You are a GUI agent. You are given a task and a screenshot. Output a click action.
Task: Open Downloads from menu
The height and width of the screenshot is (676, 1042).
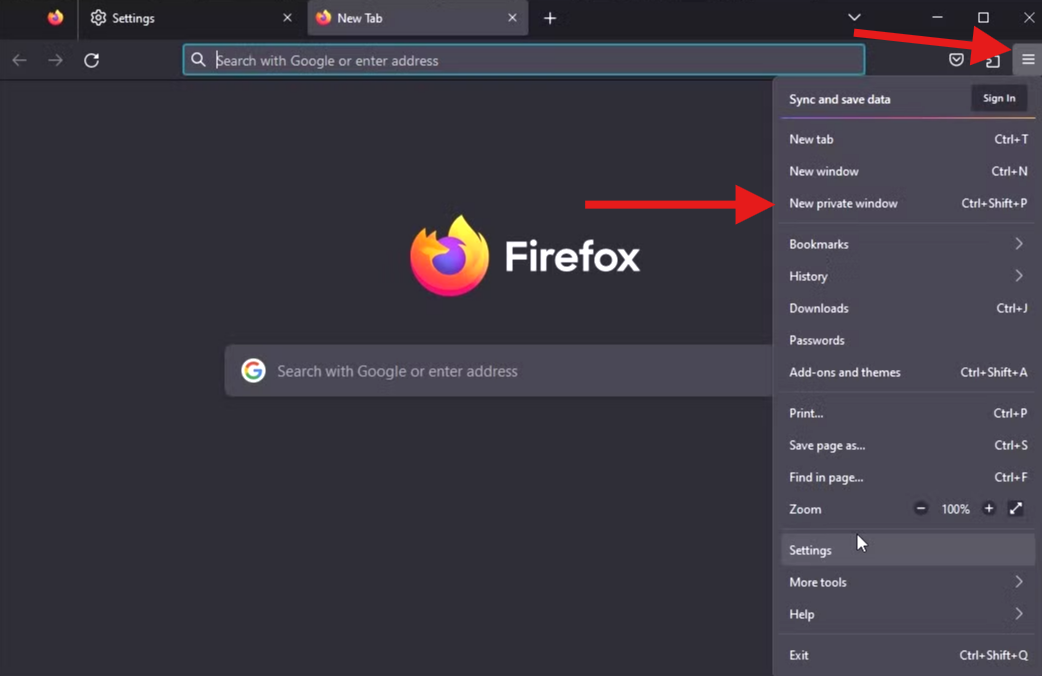(908, 308)
